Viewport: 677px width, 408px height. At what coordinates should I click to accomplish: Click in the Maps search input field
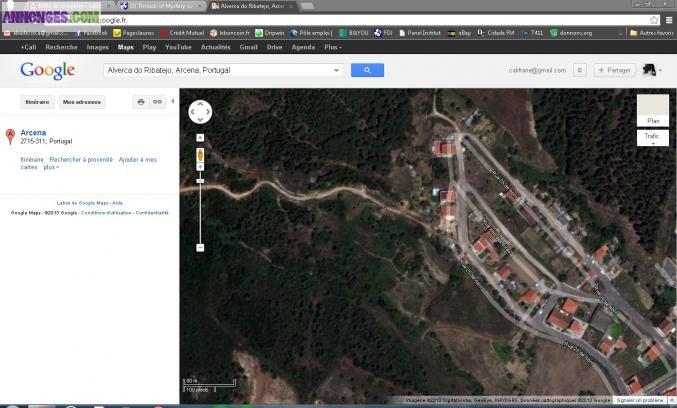point(218,70)
